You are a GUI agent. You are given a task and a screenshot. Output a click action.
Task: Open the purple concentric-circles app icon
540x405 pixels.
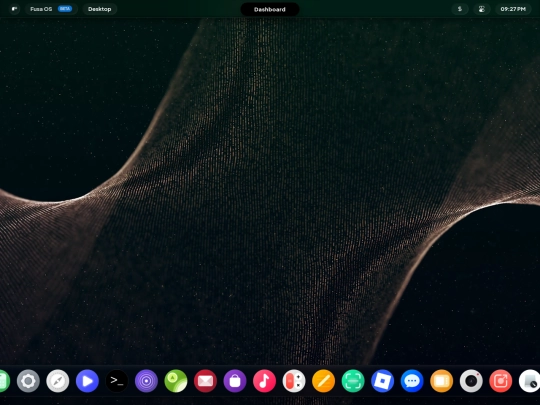[x=146, y=381]
